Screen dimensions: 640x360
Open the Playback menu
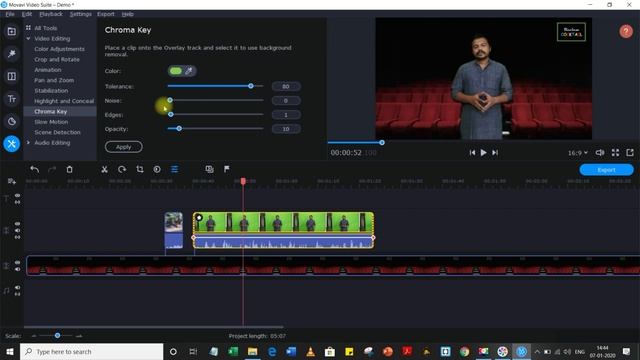coord(51,14)
